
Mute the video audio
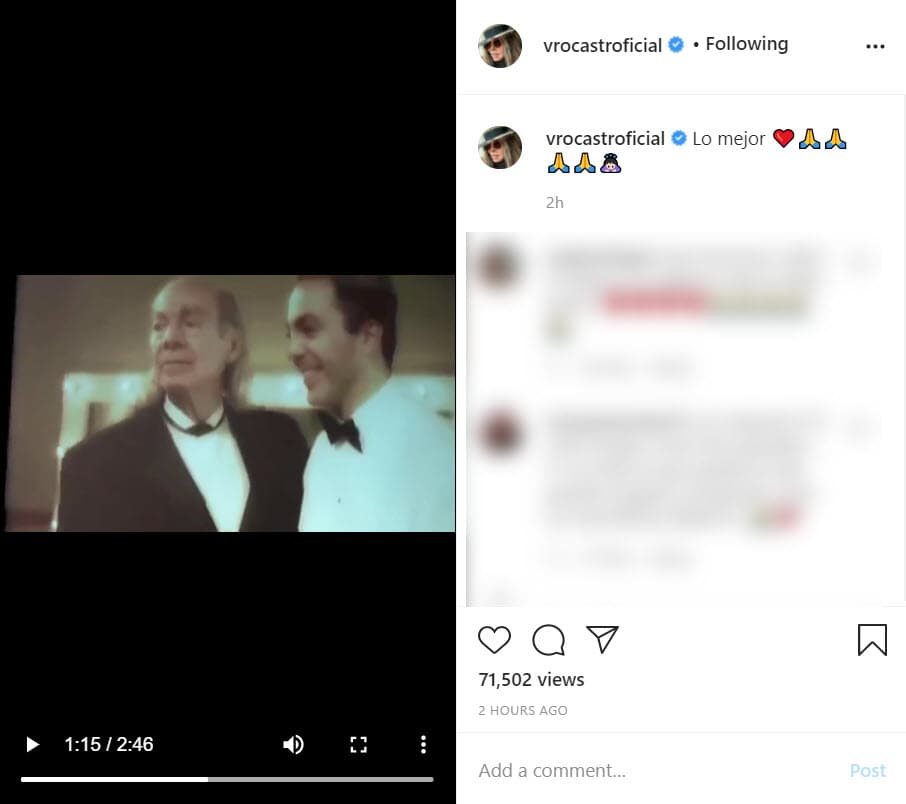[293, 744]
